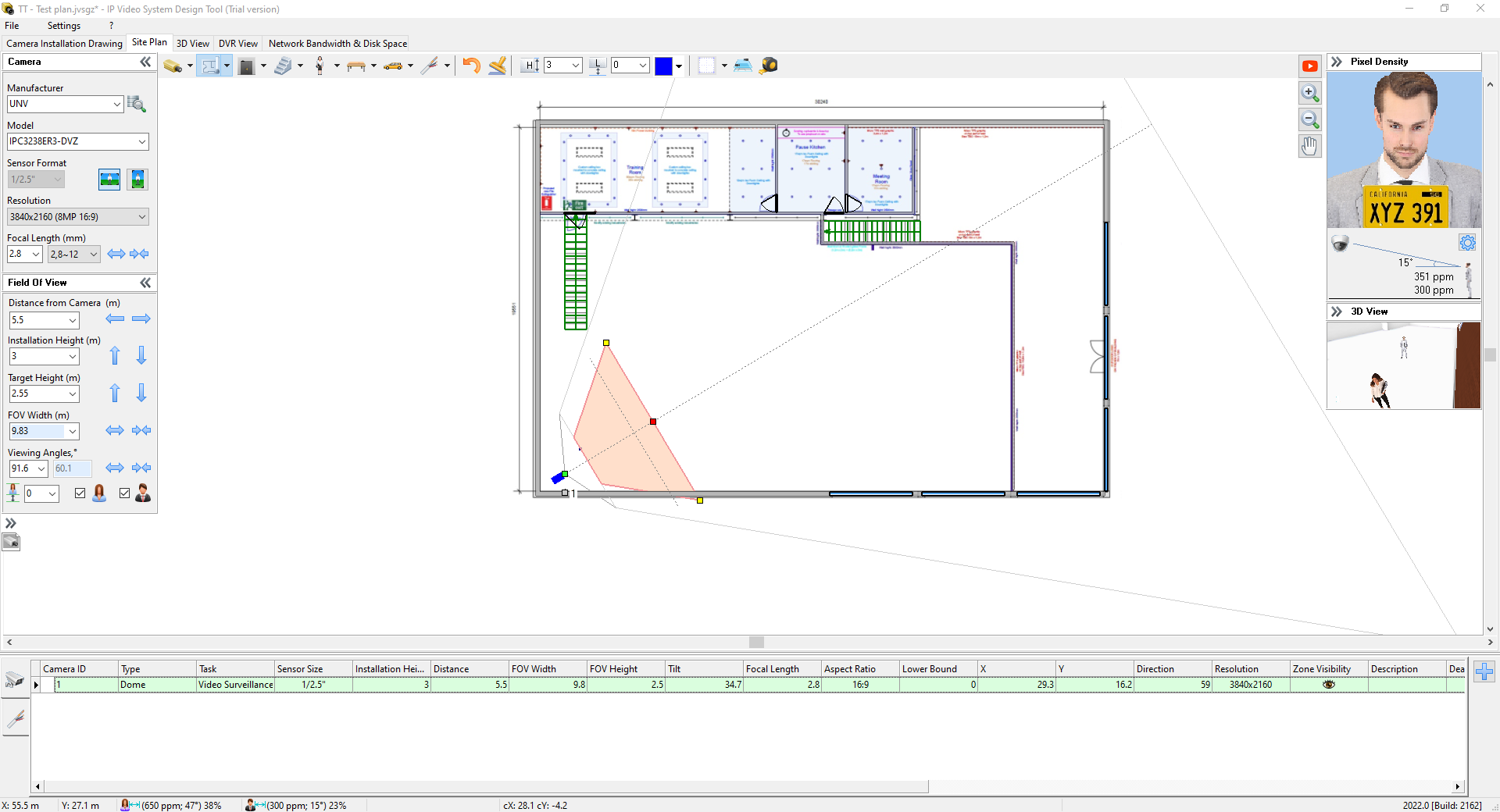Collapse the Field Of View panel
1500x812 pixels.
click(145, 283)
